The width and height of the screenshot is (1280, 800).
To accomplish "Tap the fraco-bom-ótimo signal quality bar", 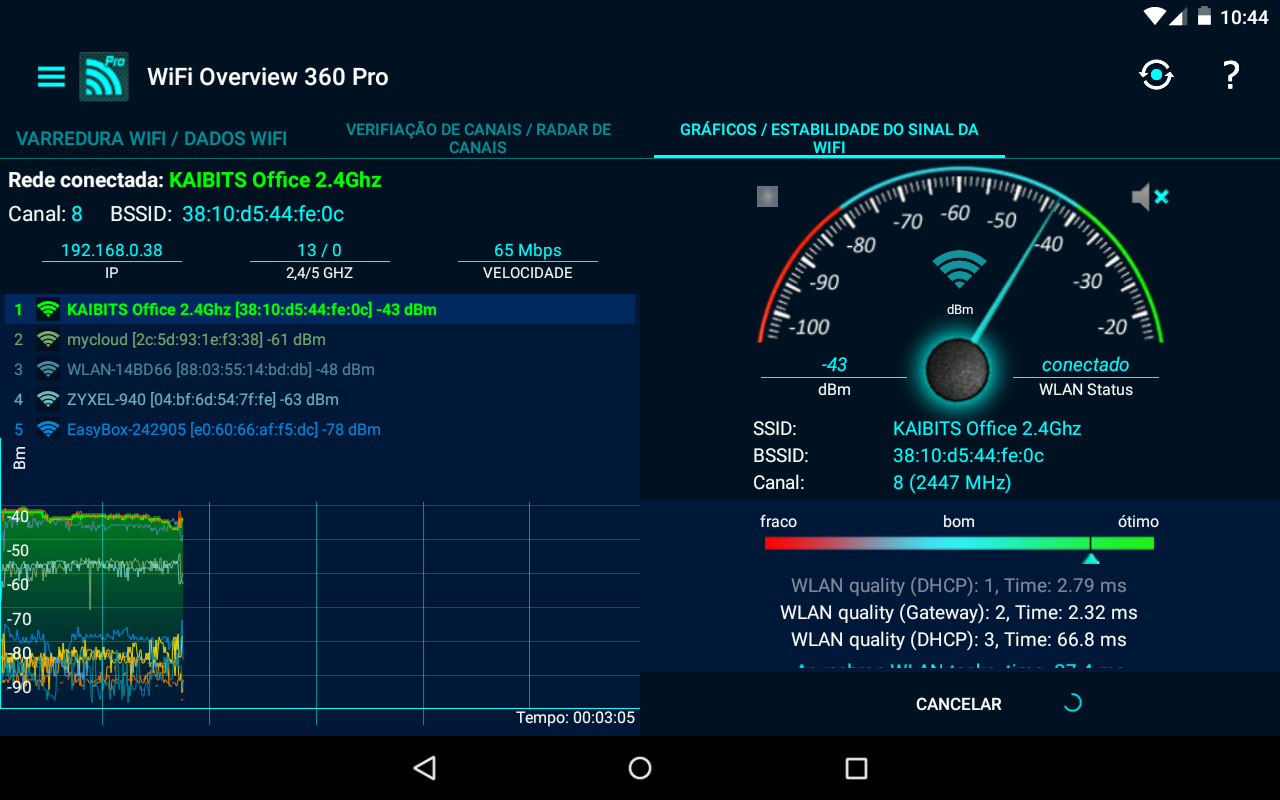I will [959, 543].
